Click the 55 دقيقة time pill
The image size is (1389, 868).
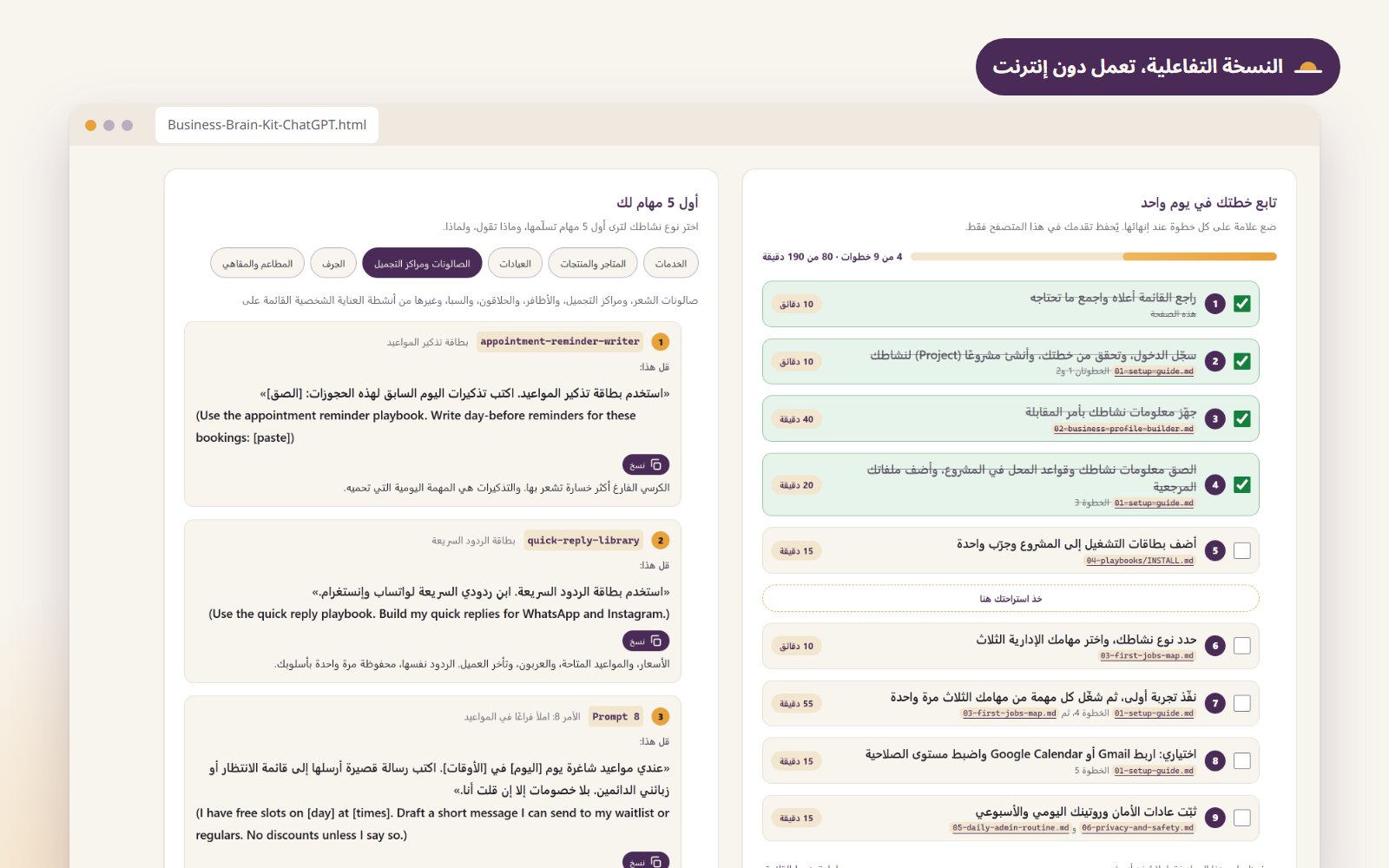tap(796, 703)
